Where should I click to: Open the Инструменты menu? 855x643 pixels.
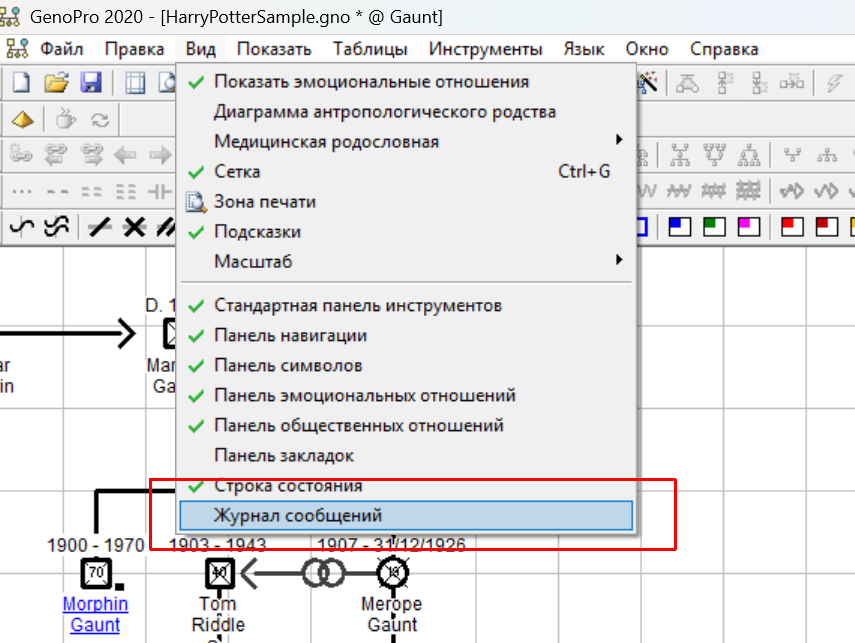[485, 49]
